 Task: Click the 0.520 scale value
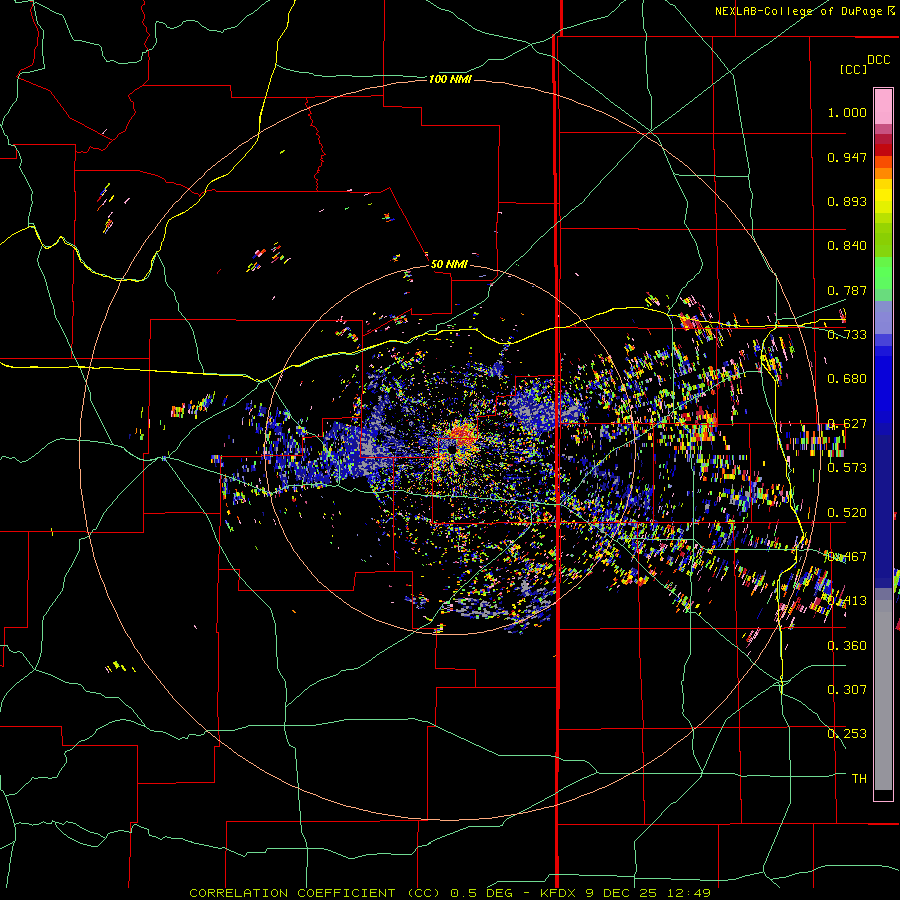pyautogui.click(x=847, y=513)
